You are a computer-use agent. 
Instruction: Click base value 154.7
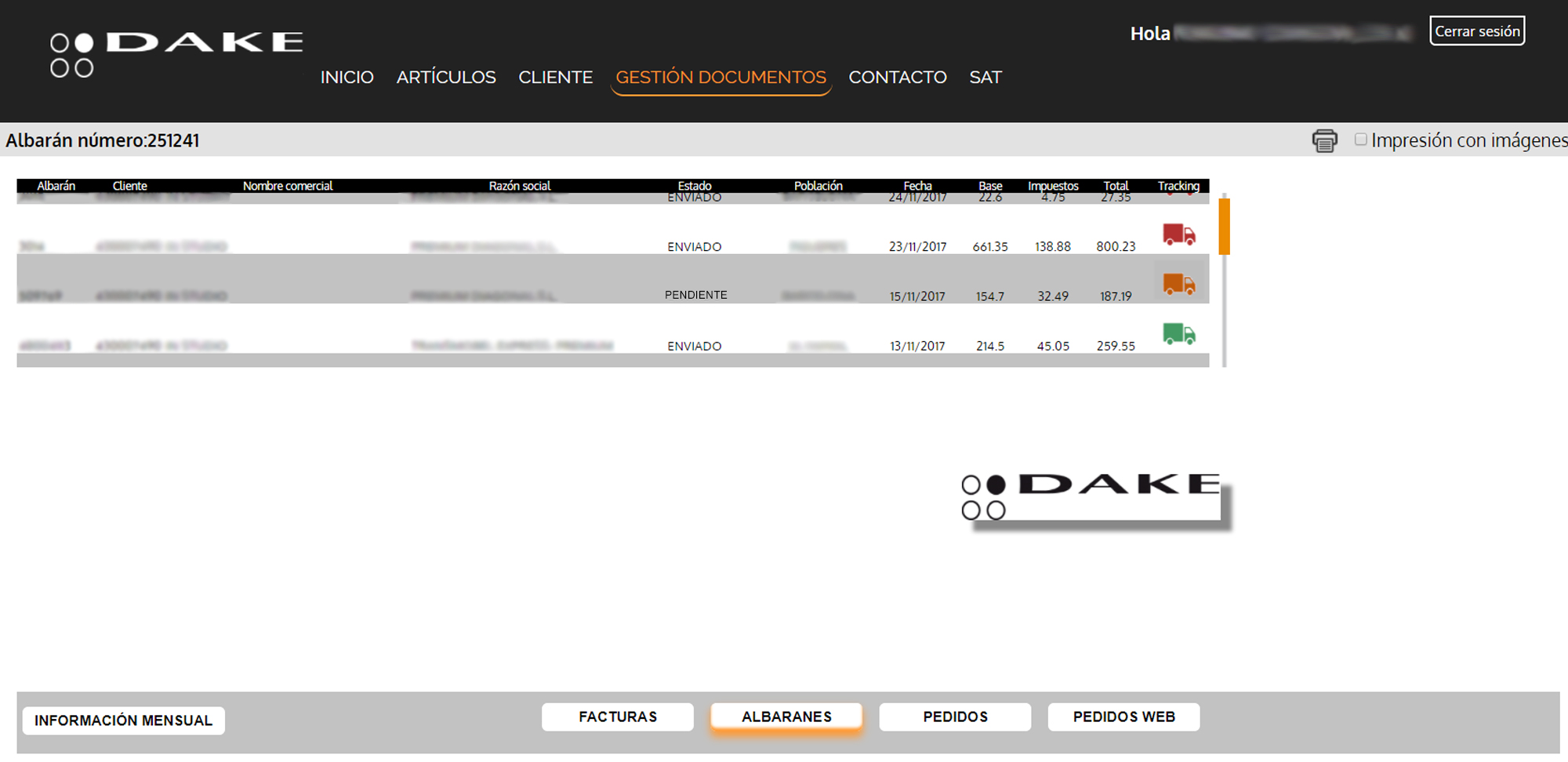tap(990, 296)
